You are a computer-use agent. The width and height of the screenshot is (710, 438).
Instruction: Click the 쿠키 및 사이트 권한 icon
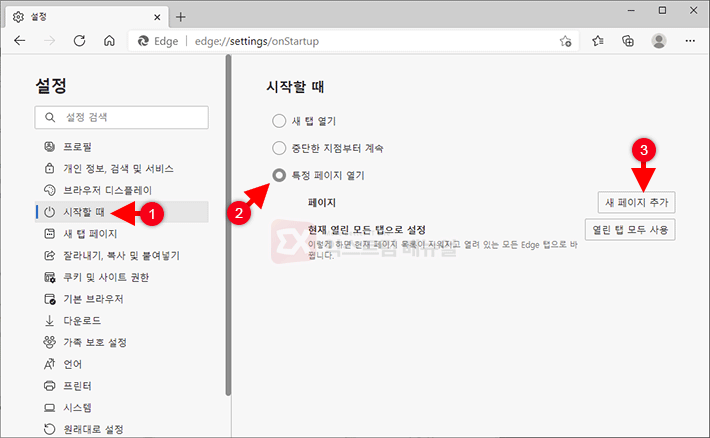(49, 277)
